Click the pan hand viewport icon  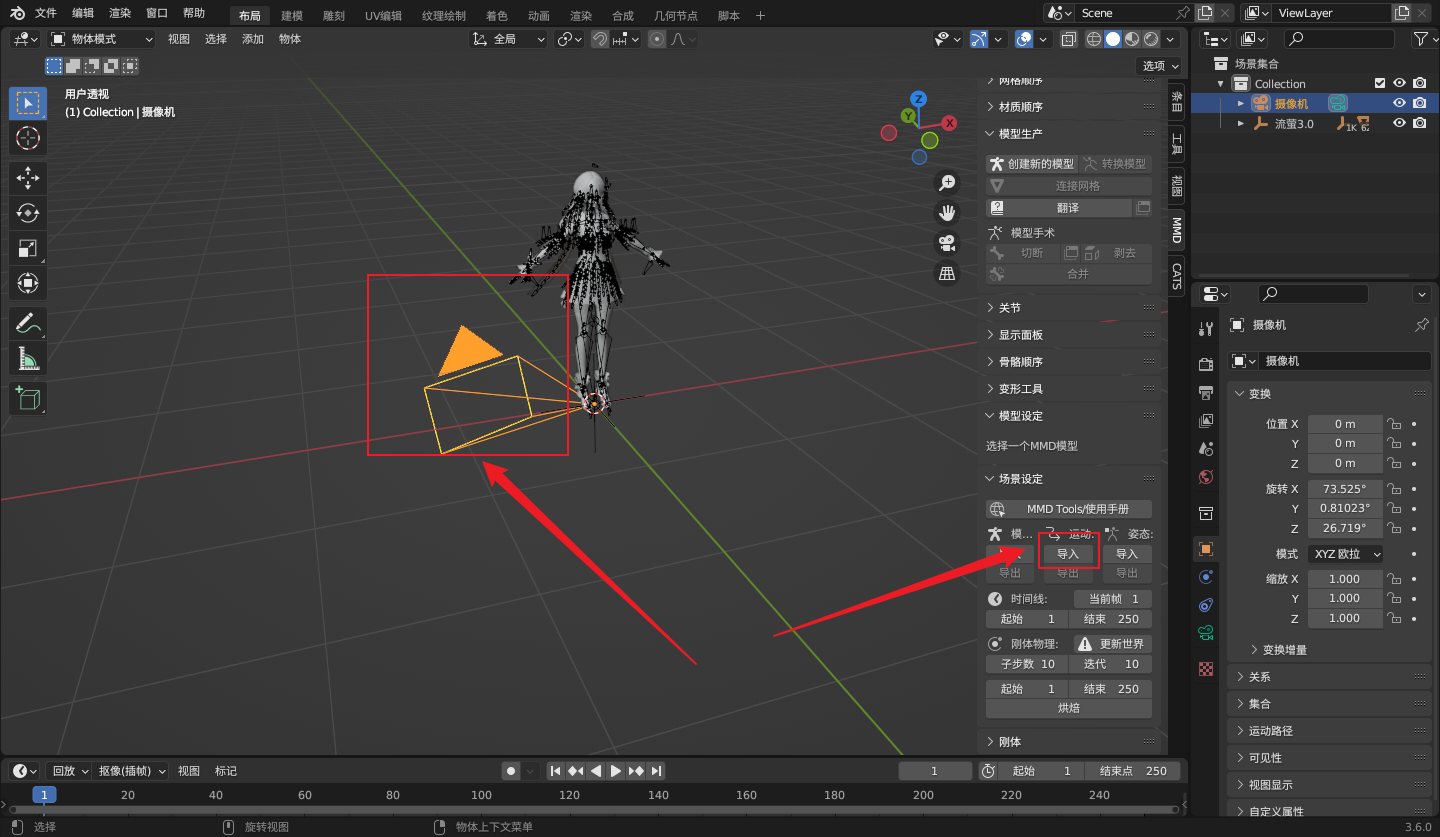tap(946, 213)
